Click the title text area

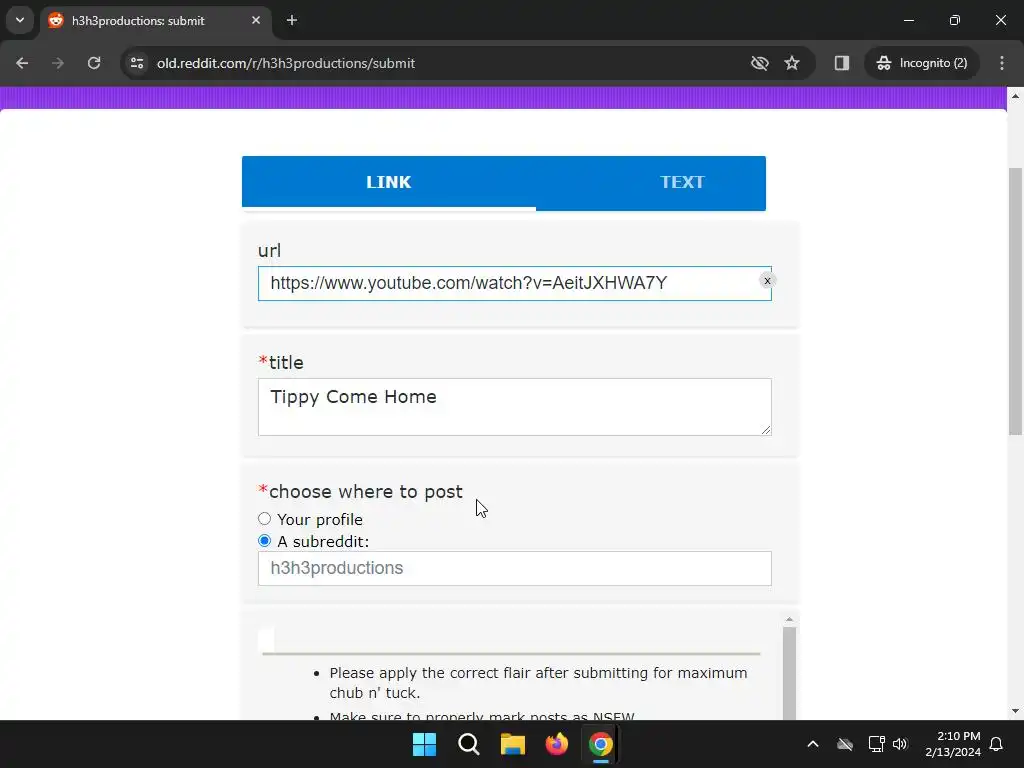515,407
